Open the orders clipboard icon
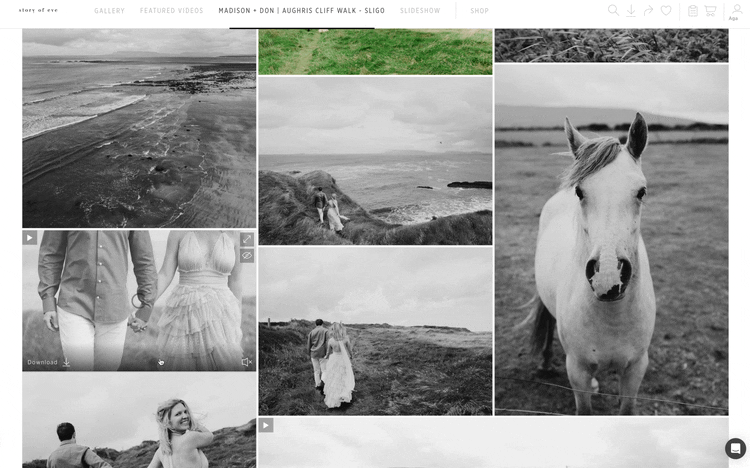 pyautogui.click(x=693, y=11)
